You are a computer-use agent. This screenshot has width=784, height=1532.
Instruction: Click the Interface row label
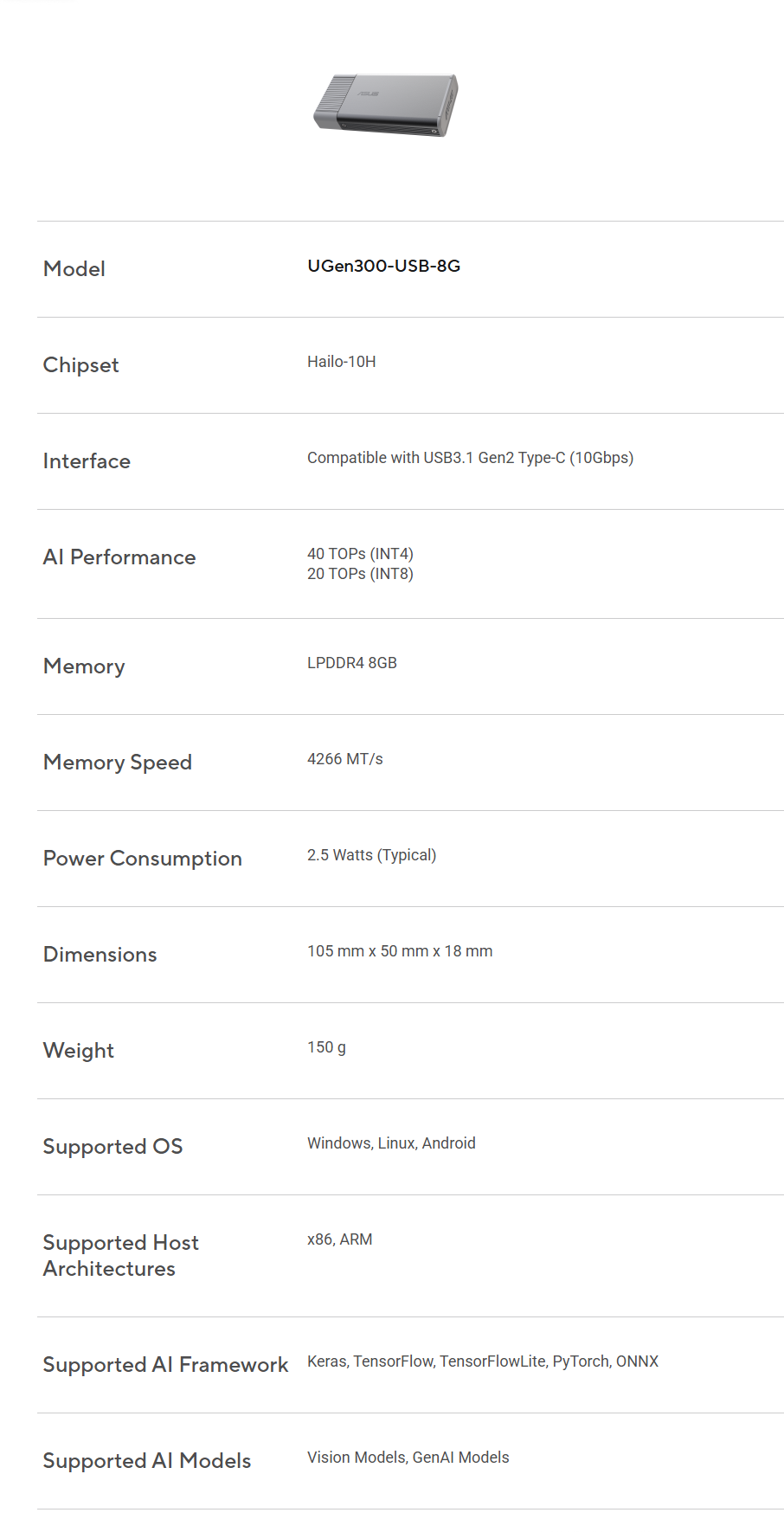[x=87, y=461]
